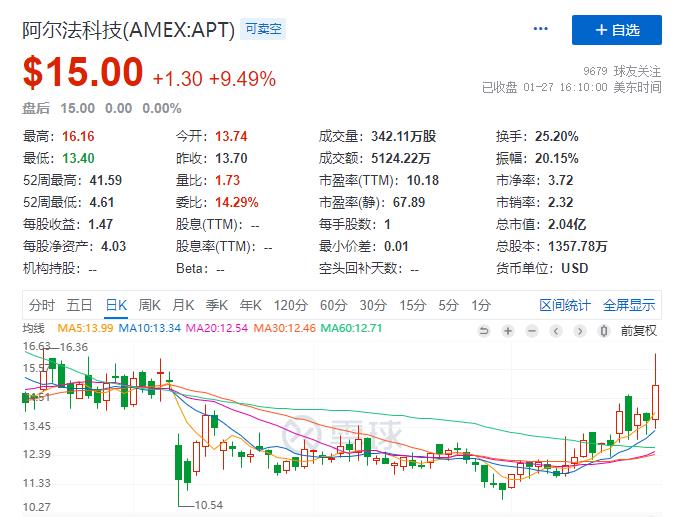Move chart left with left arrow icon
The height and width of the screenshot is (517, 680).
tap(556, 331)
